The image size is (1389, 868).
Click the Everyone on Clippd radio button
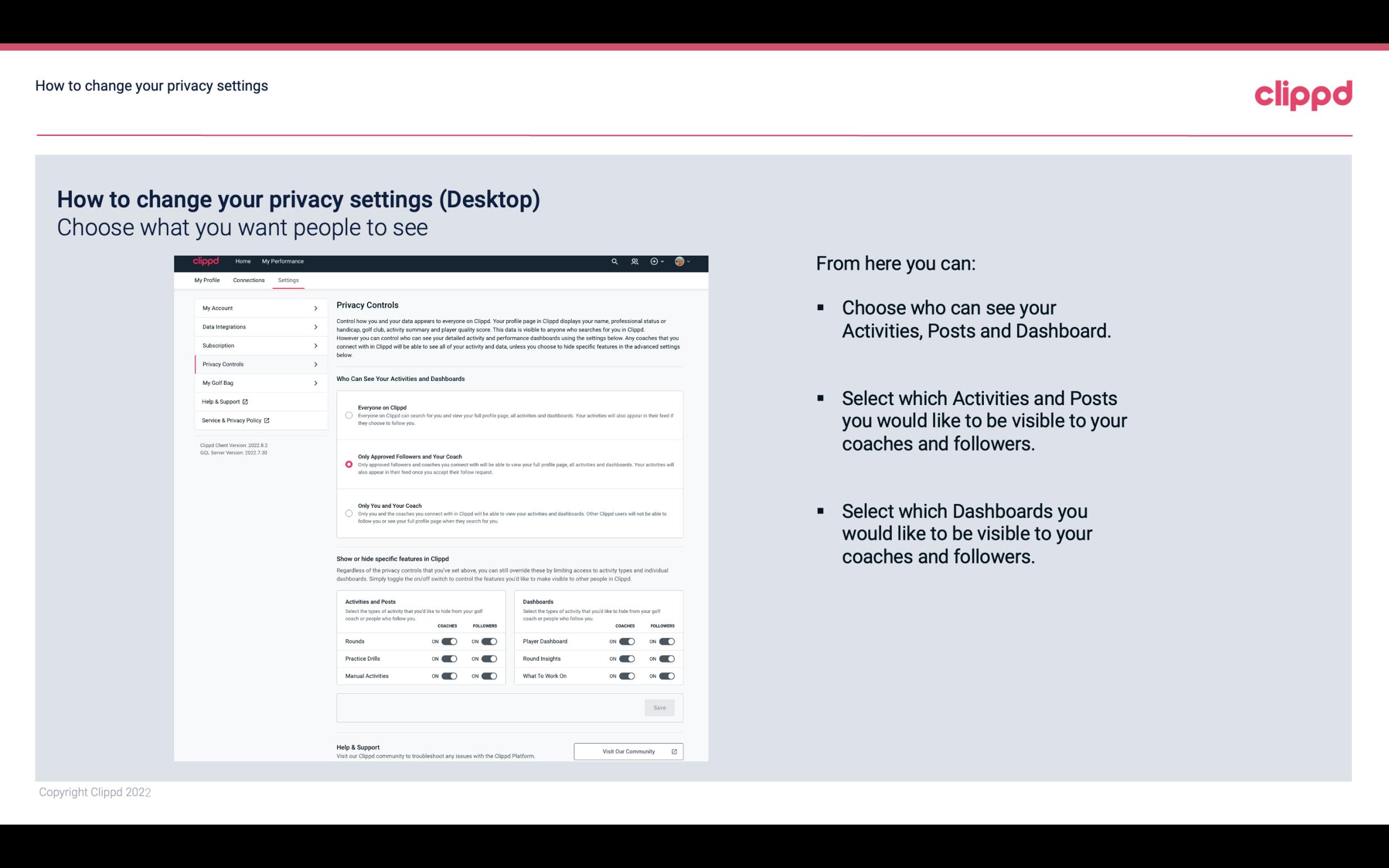(x=348, y=414)
